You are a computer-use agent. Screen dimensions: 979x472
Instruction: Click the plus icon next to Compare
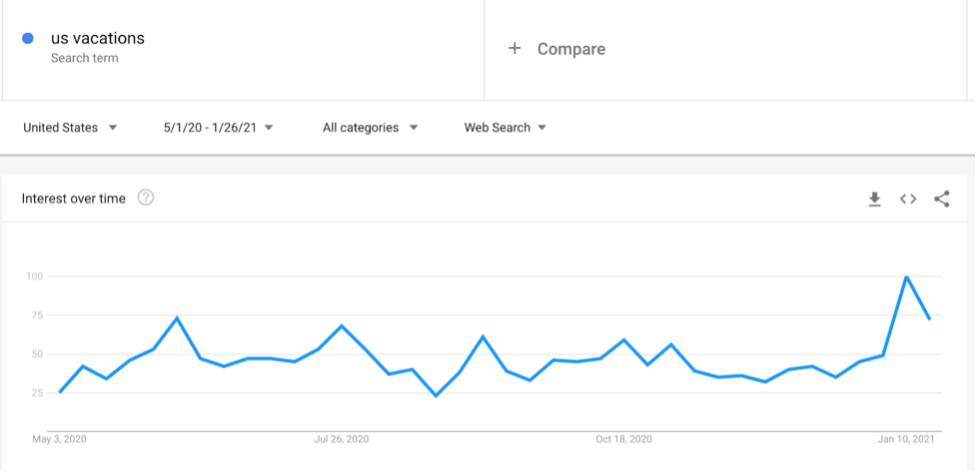pyautogui.click(x=514, y=48)
